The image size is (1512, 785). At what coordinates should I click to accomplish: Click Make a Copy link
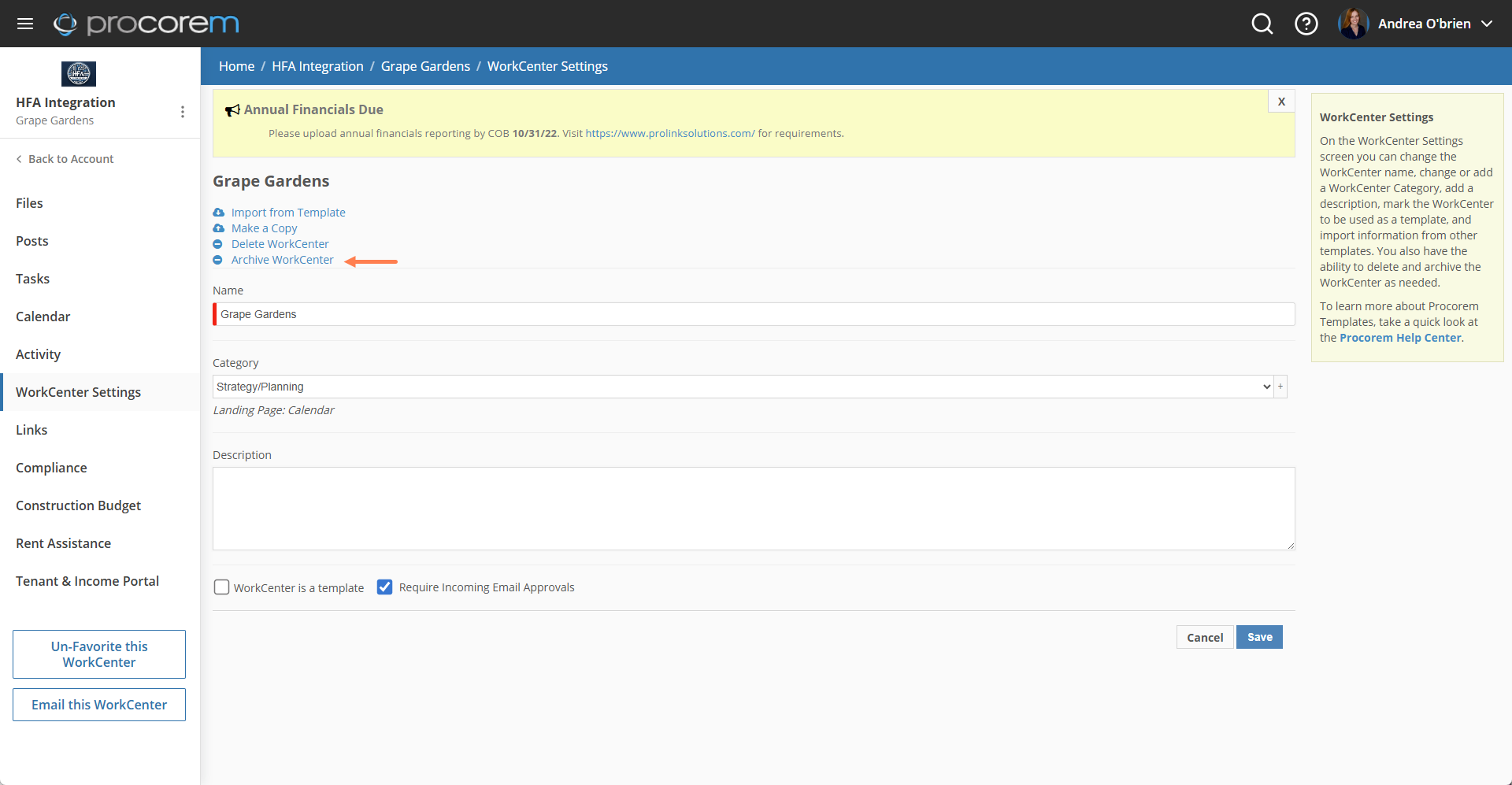point(265,228)
